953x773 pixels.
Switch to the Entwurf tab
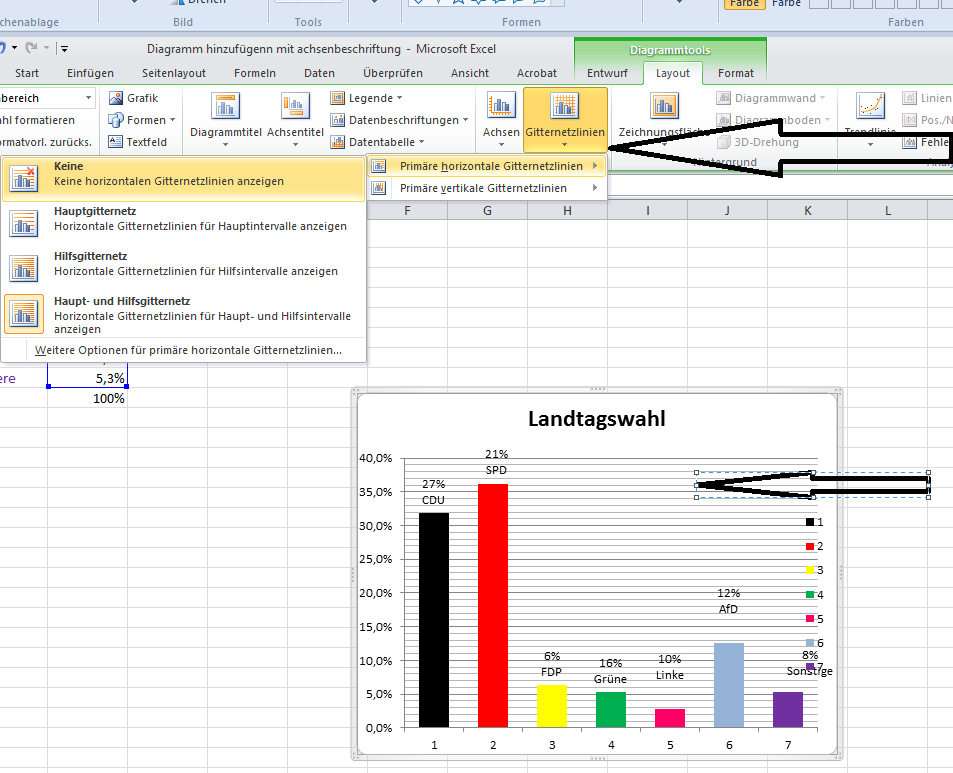[x=607, y=73]
